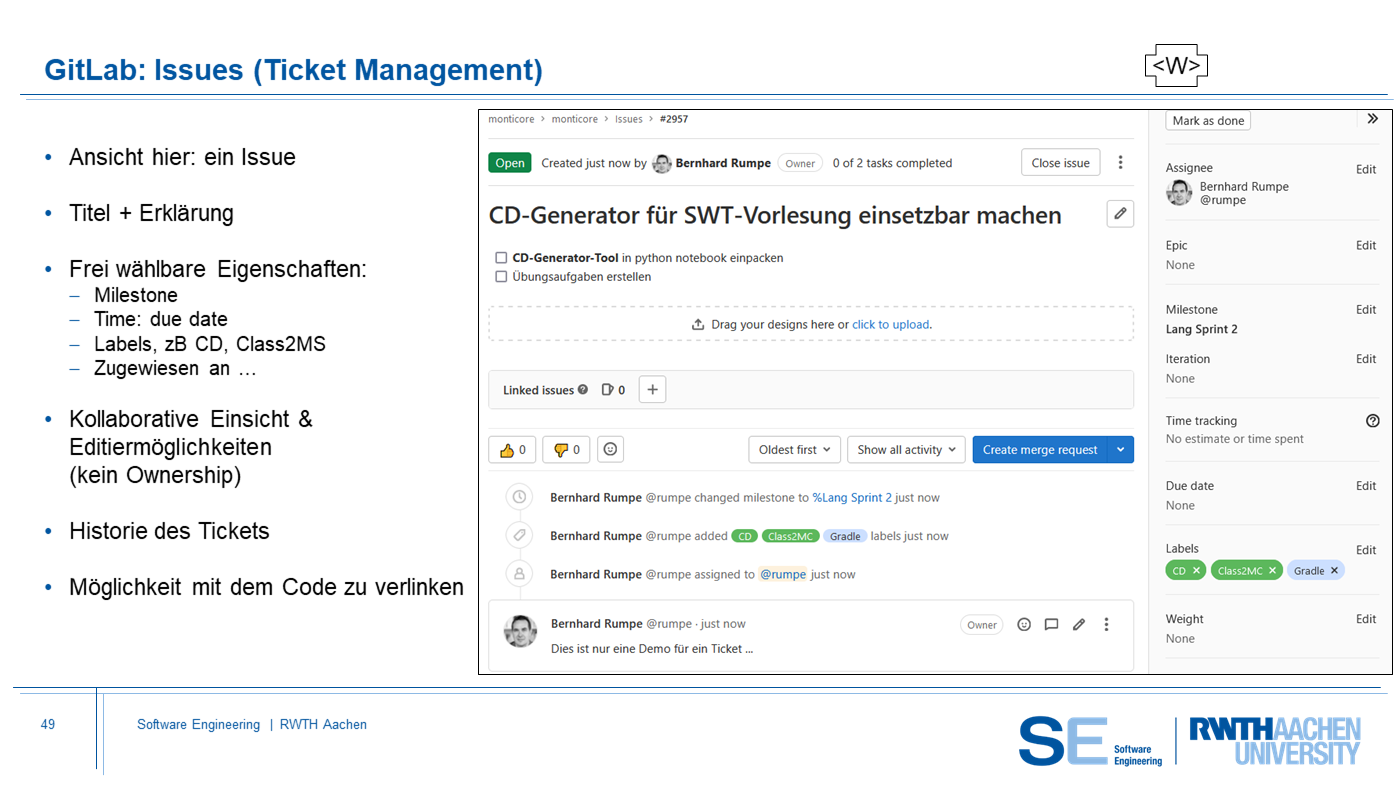Collapse the right sidebar with double chevron
The width and height of the screenshot is (1400, 788).
[x=1372, y=119]
